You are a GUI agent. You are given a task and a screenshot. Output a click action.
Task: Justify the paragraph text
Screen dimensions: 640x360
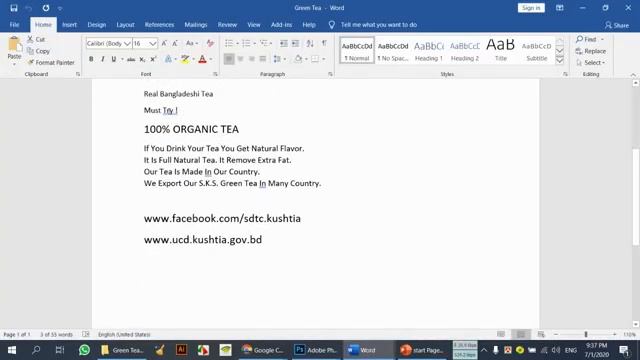coord(263,60)
